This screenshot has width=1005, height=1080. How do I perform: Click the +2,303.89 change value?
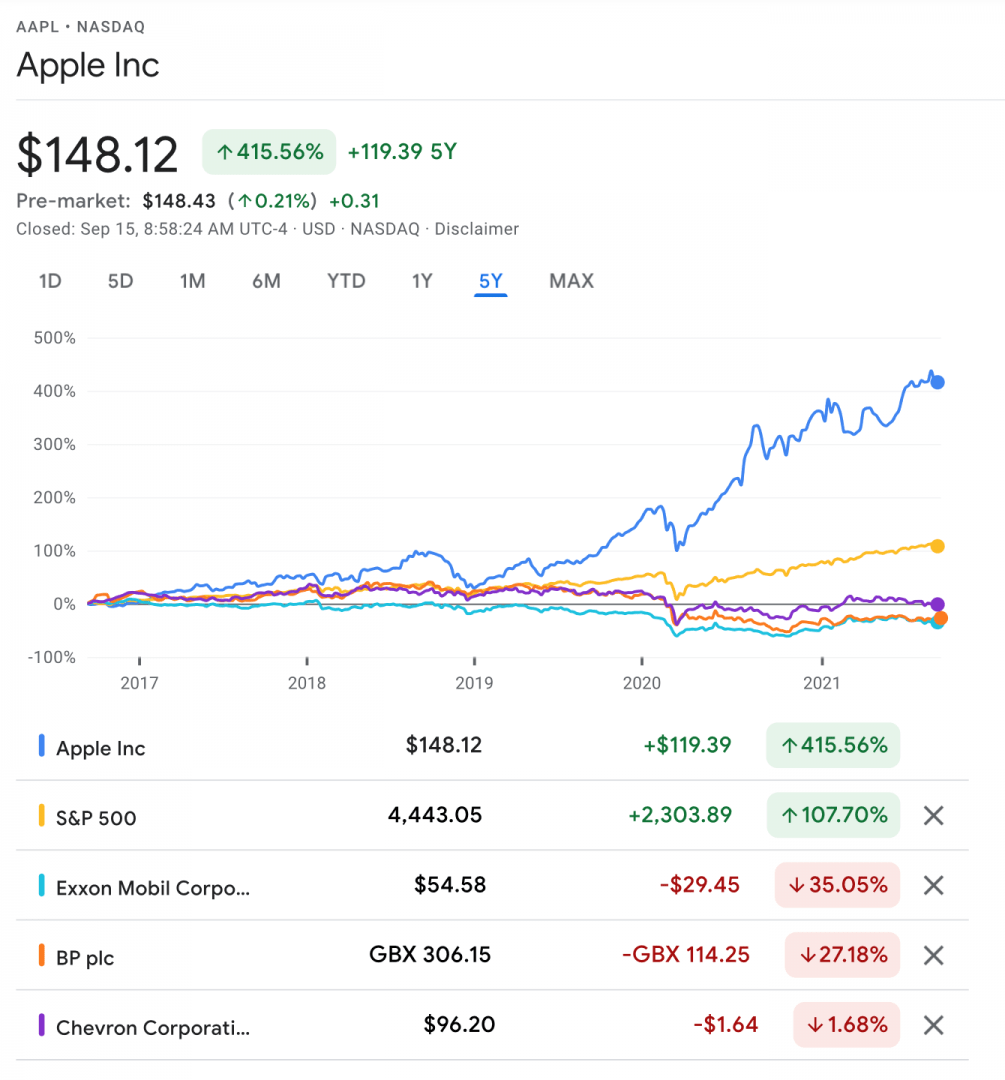click(680, 815)
